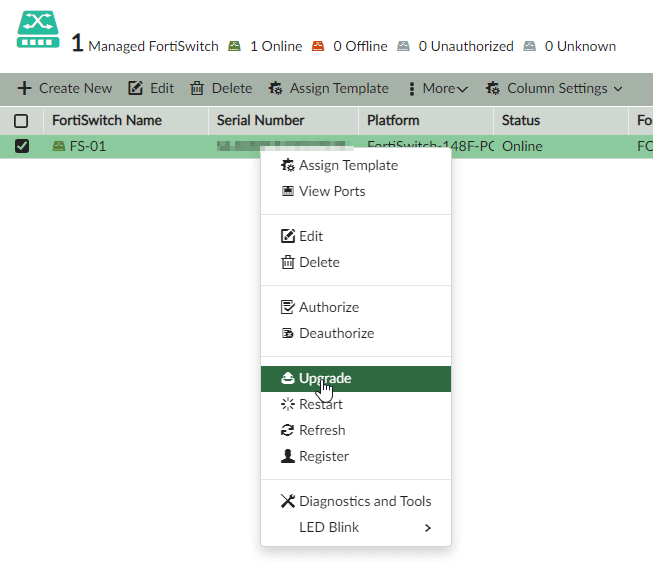Click the red Offline status icon in summary
The image size is (653, 585).
point(318,46)
